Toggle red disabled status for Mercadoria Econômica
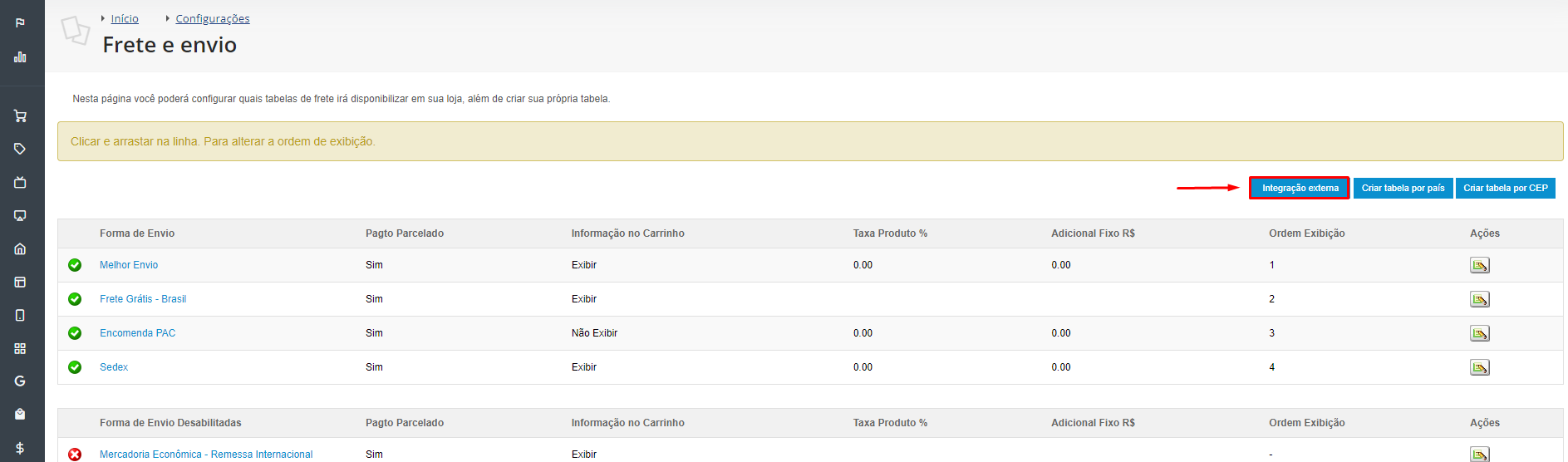 tap(75, 455)
